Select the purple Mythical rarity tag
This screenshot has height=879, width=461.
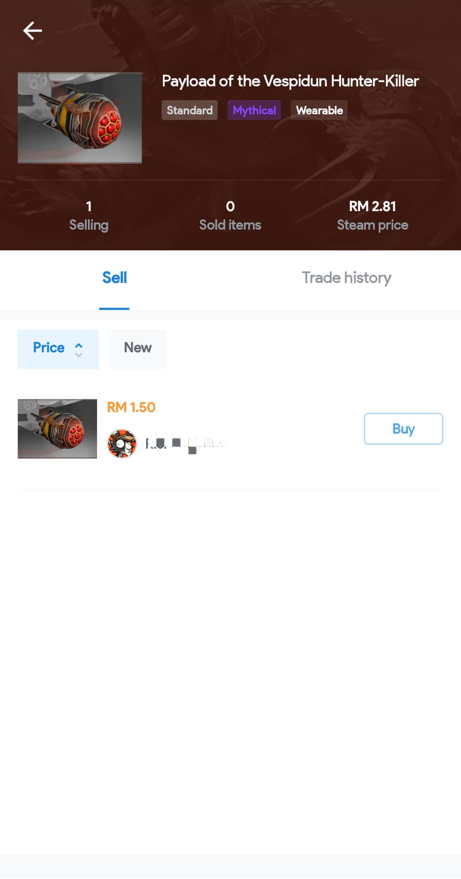254,110
